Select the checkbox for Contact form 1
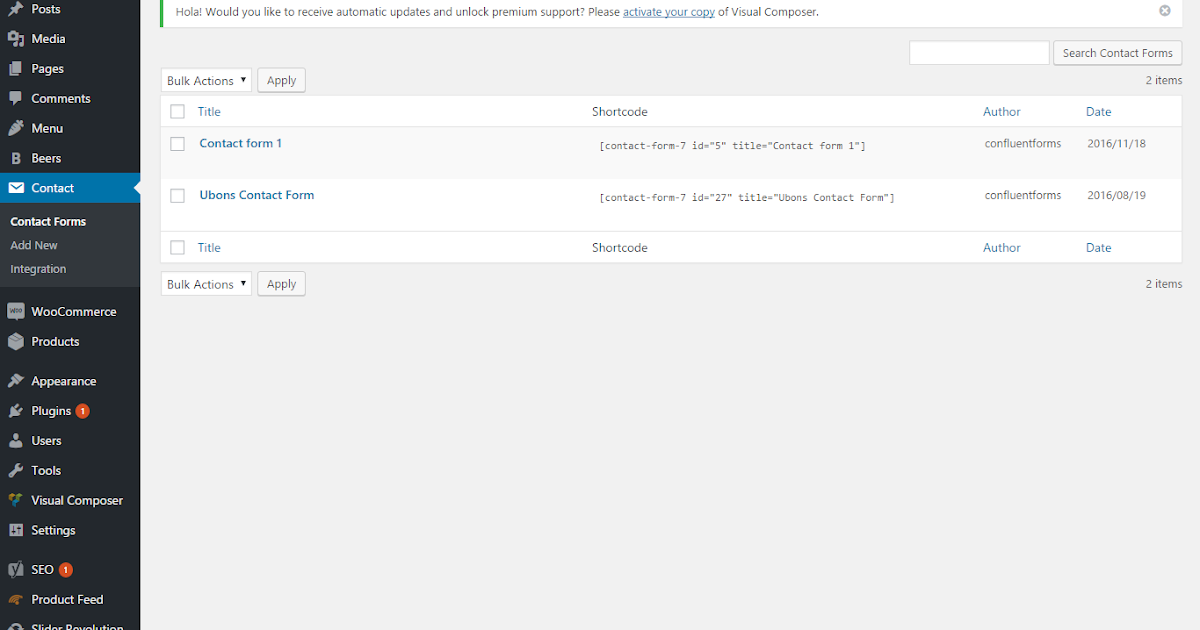 [177, 143]
